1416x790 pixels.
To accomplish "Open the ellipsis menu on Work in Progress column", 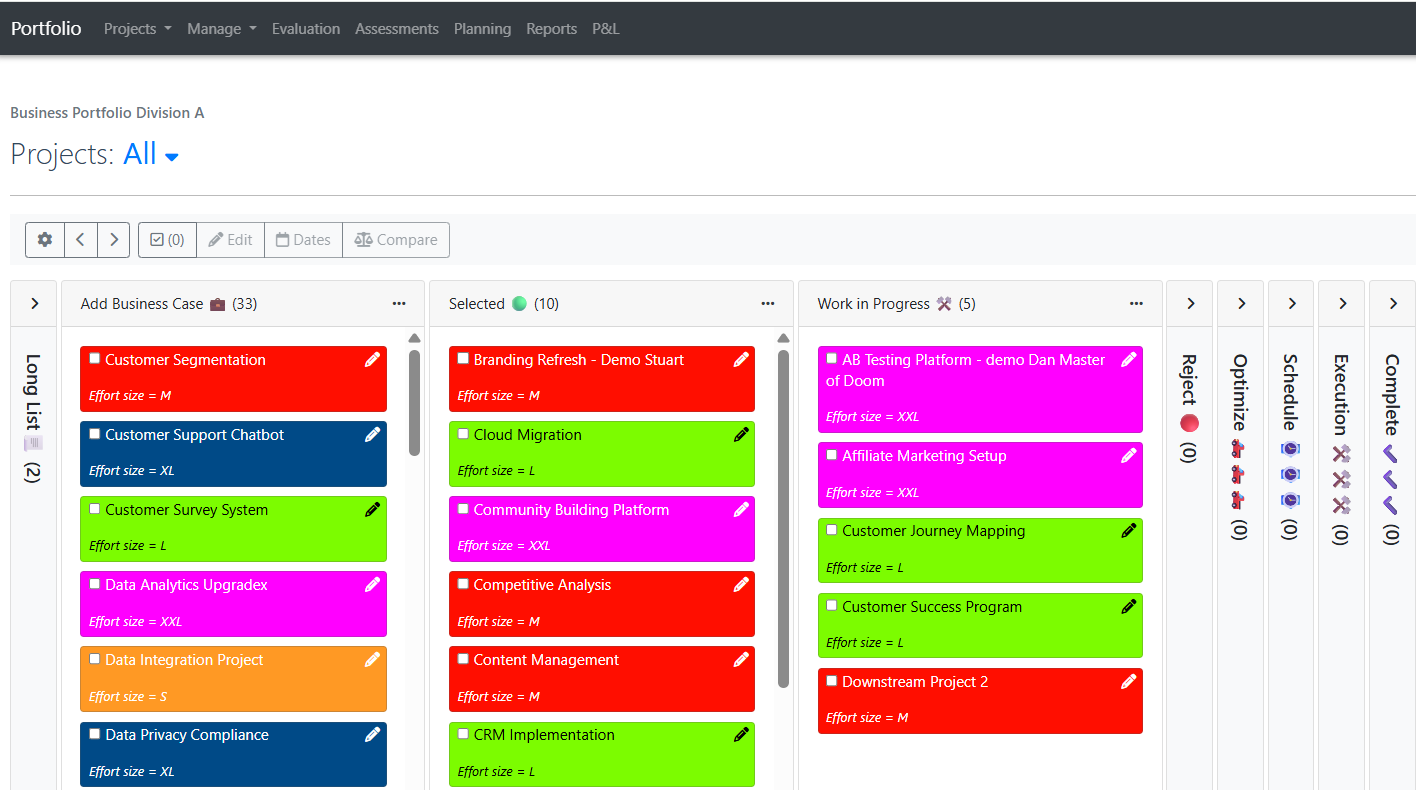I will [x=1136, y=303].
